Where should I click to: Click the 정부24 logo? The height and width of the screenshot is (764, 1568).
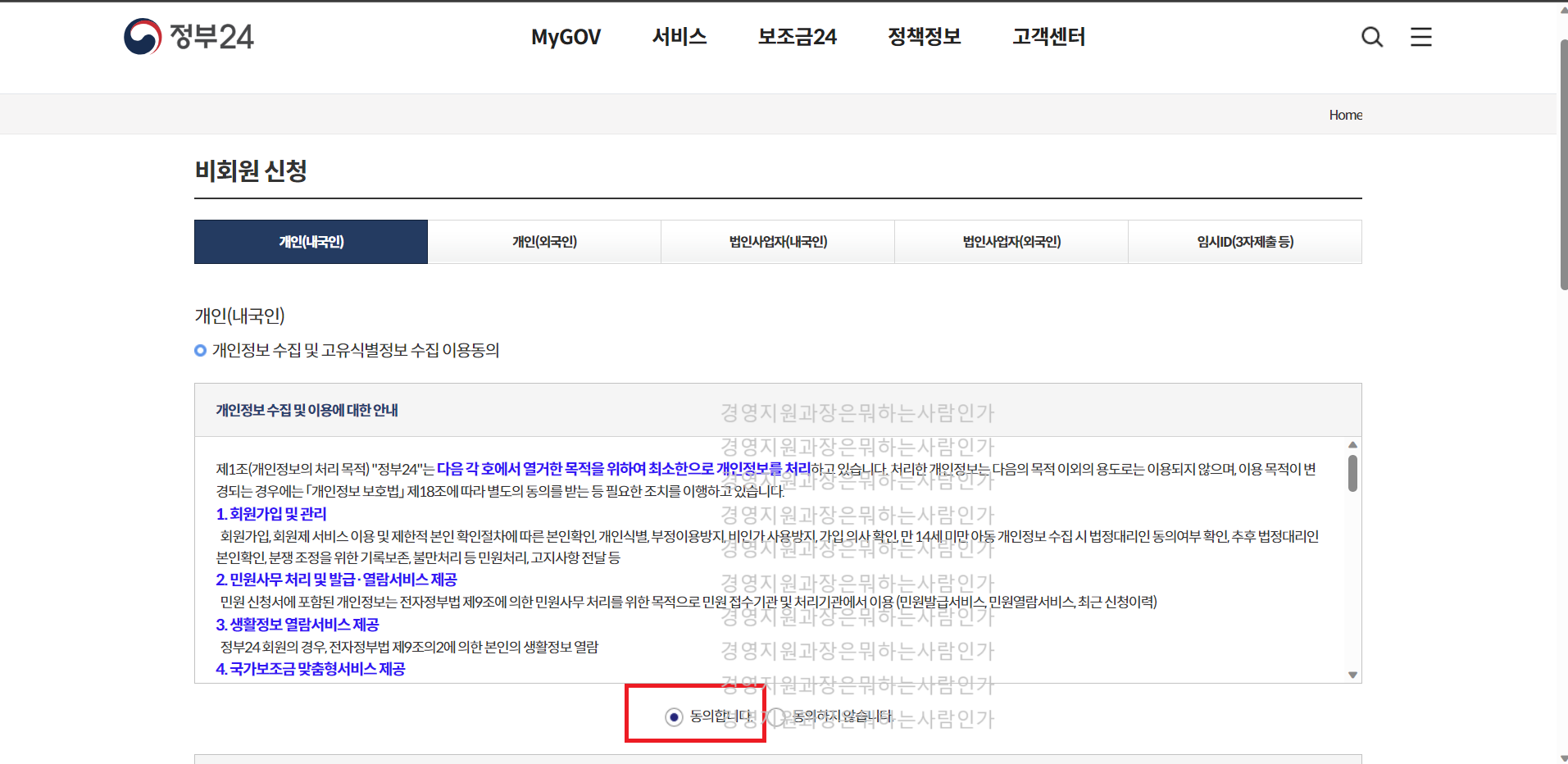point(188,35)
